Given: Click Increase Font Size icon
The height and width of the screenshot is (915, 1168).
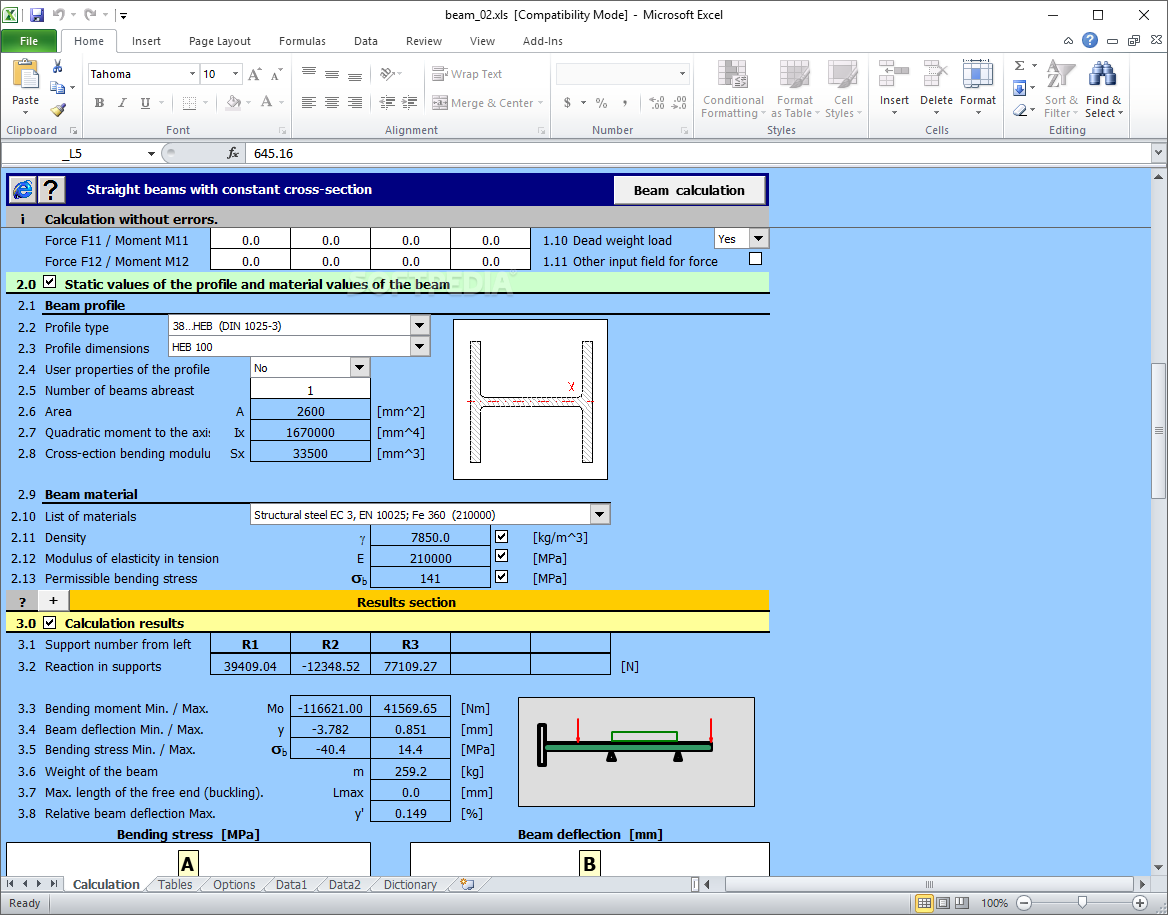Looking at the screenshot, I should pos(255,75).
